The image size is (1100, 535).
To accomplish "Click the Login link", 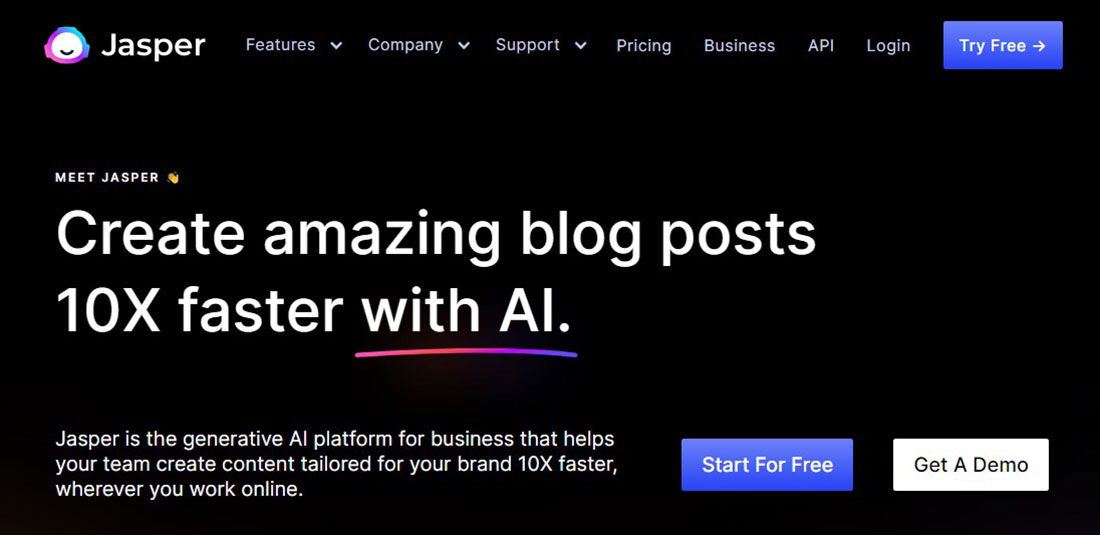I will pos(888,46).
